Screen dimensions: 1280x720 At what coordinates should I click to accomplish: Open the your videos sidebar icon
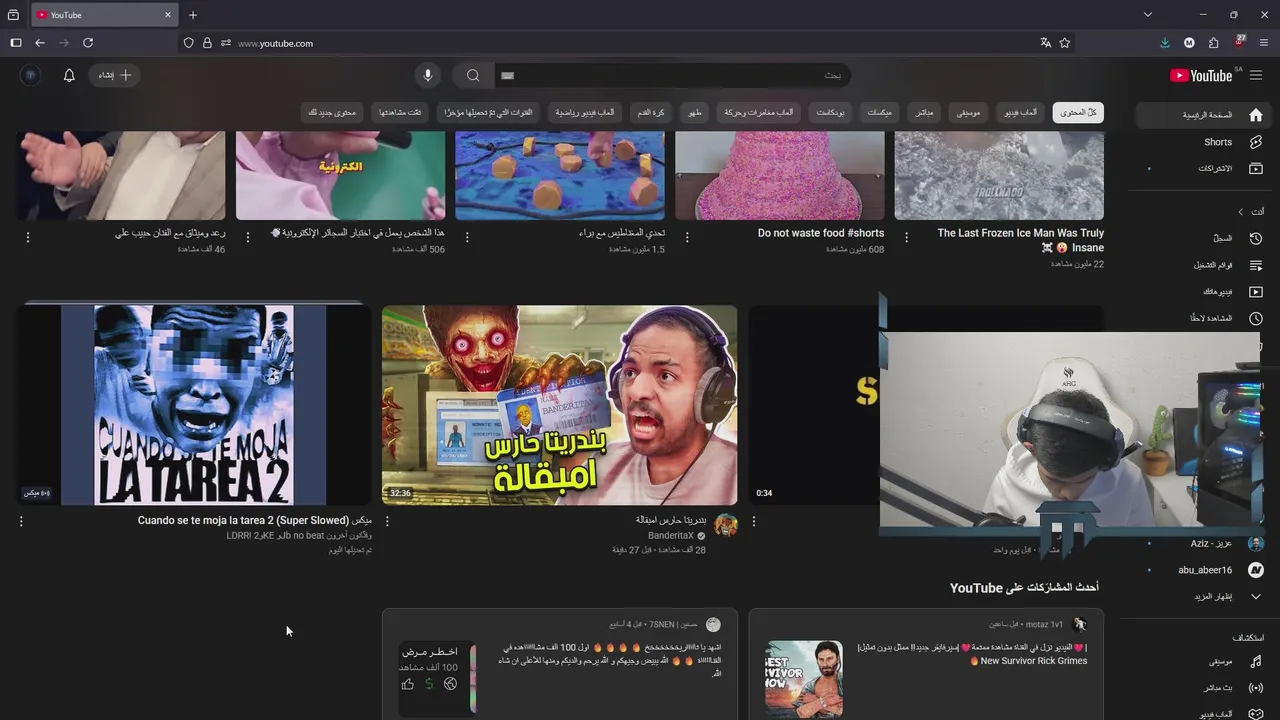1256,291
